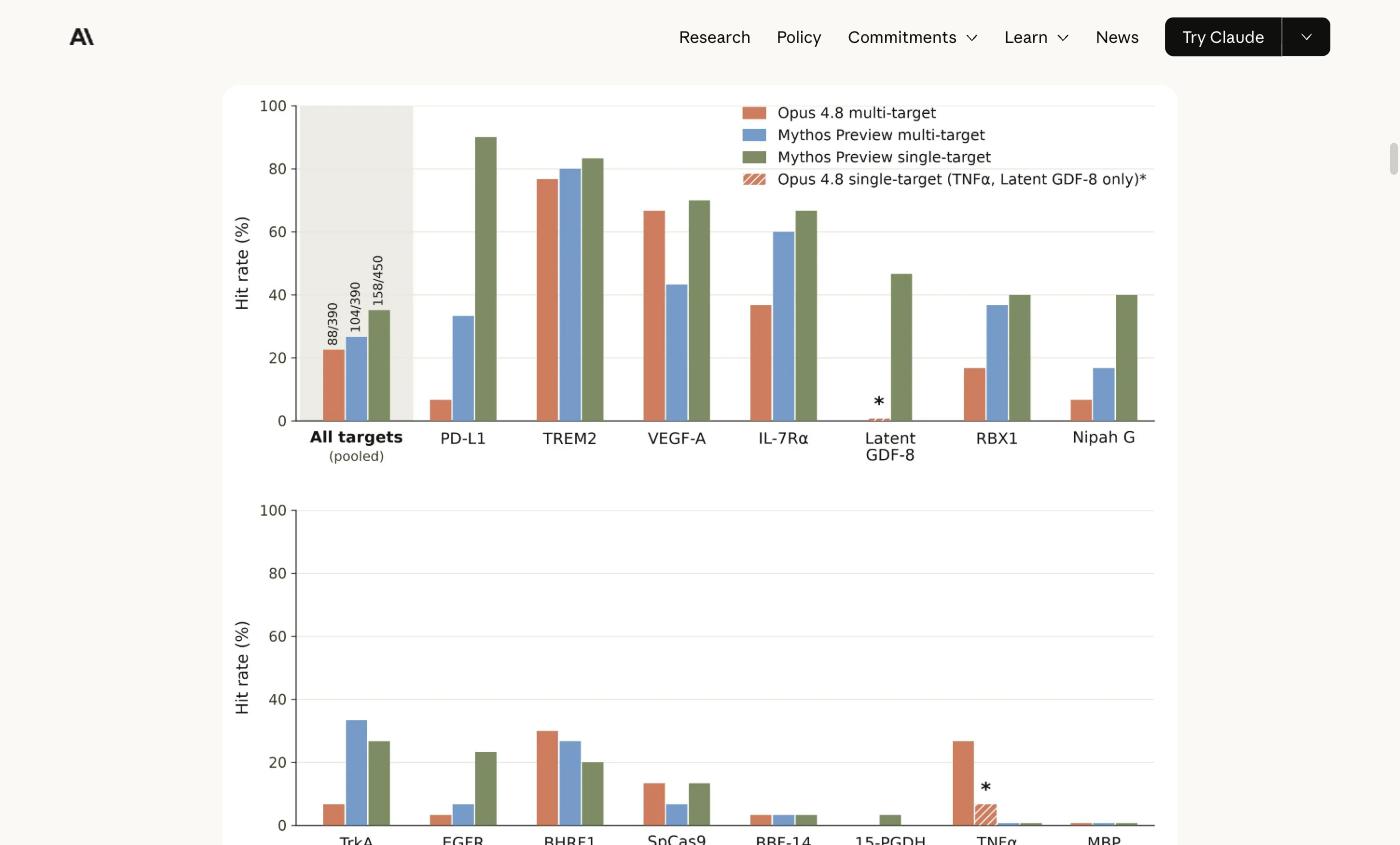1400x845 pixels.
Task: Go to the Policy page
Action: click(x=799, y=37)
